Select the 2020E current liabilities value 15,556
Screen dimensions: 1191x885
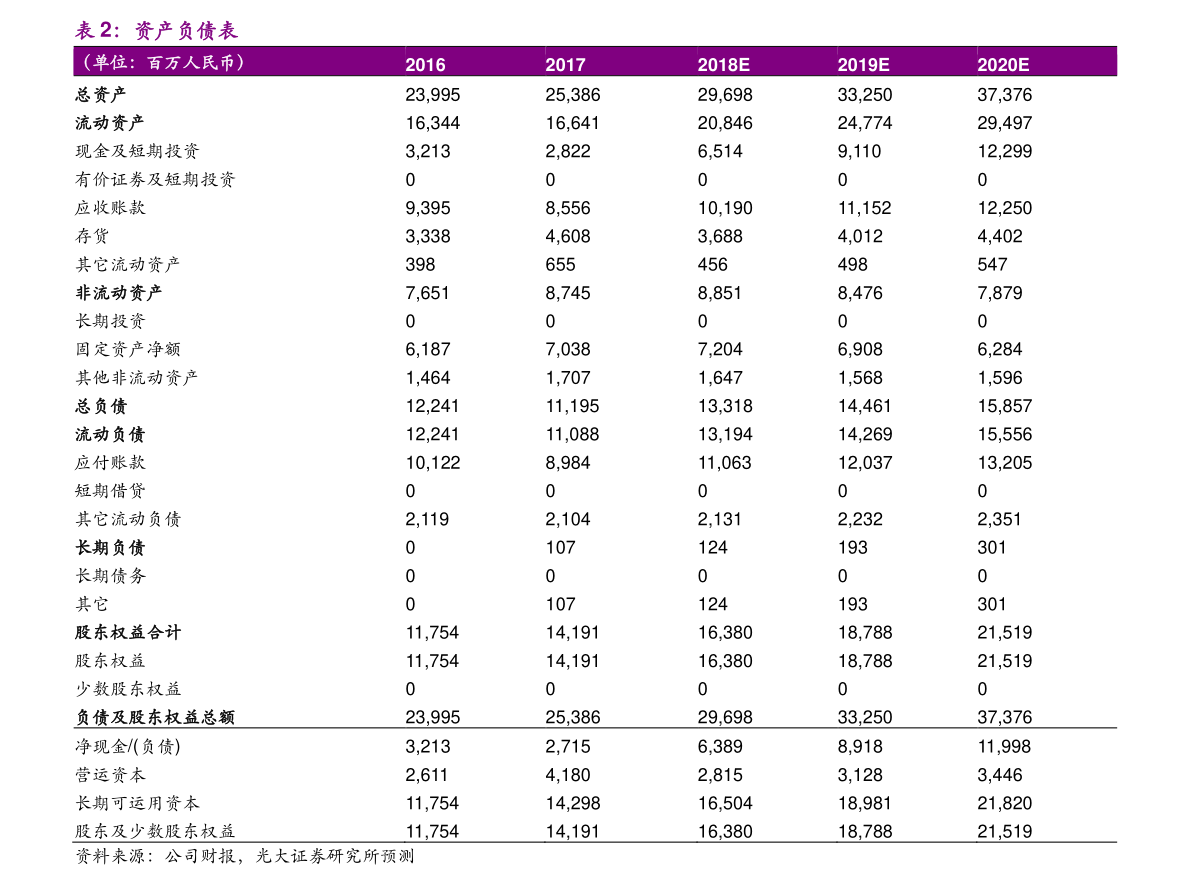1004,435
